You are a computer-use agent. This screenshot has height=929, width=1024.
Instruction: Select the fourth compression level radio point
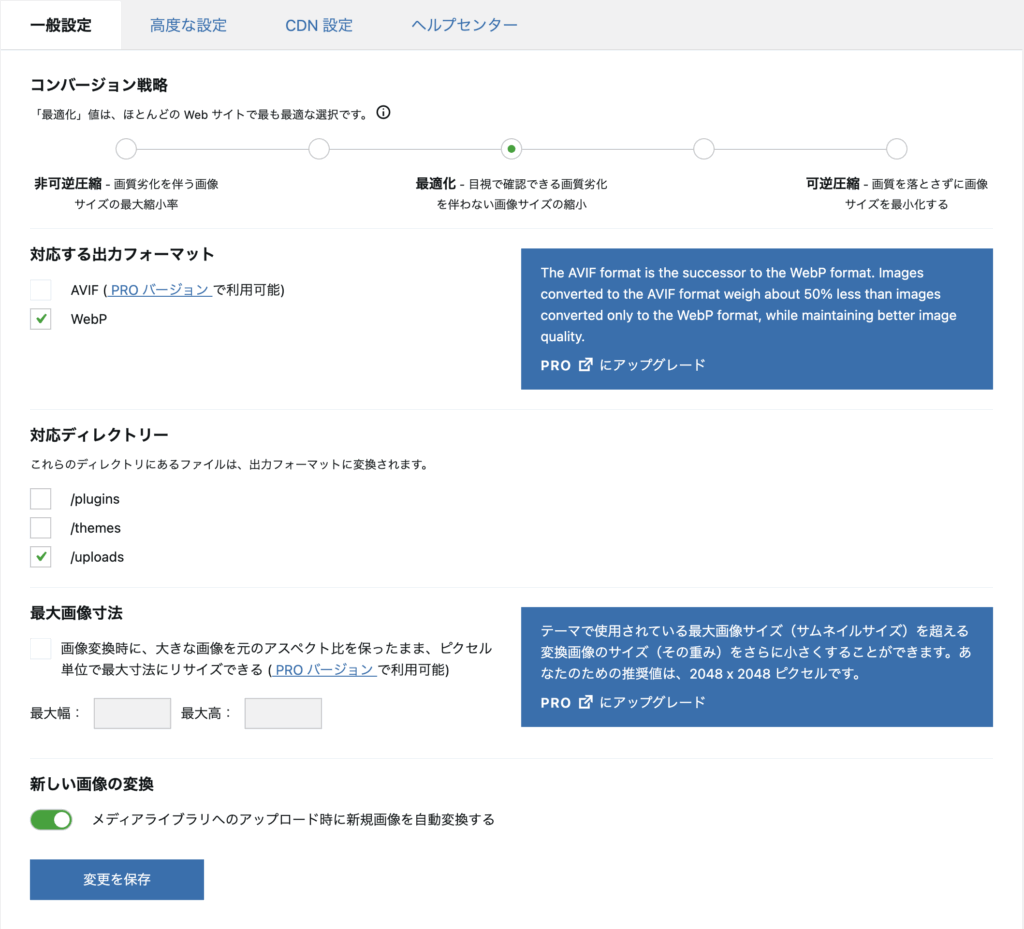click(703, 149)
